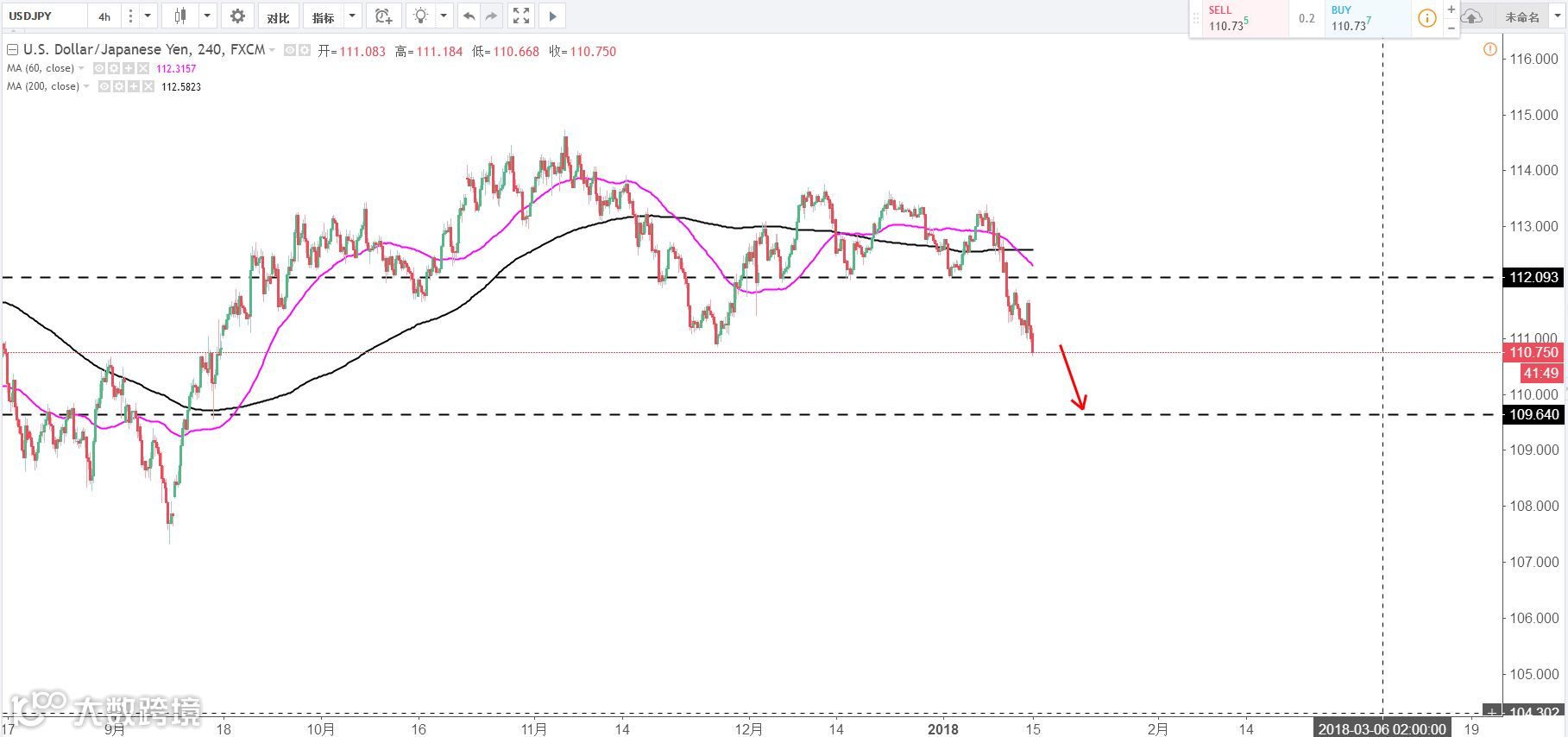This screenshot has width=1568, height=737.
Task: Click the 2018 label on time axis
Action: [942, 729]
